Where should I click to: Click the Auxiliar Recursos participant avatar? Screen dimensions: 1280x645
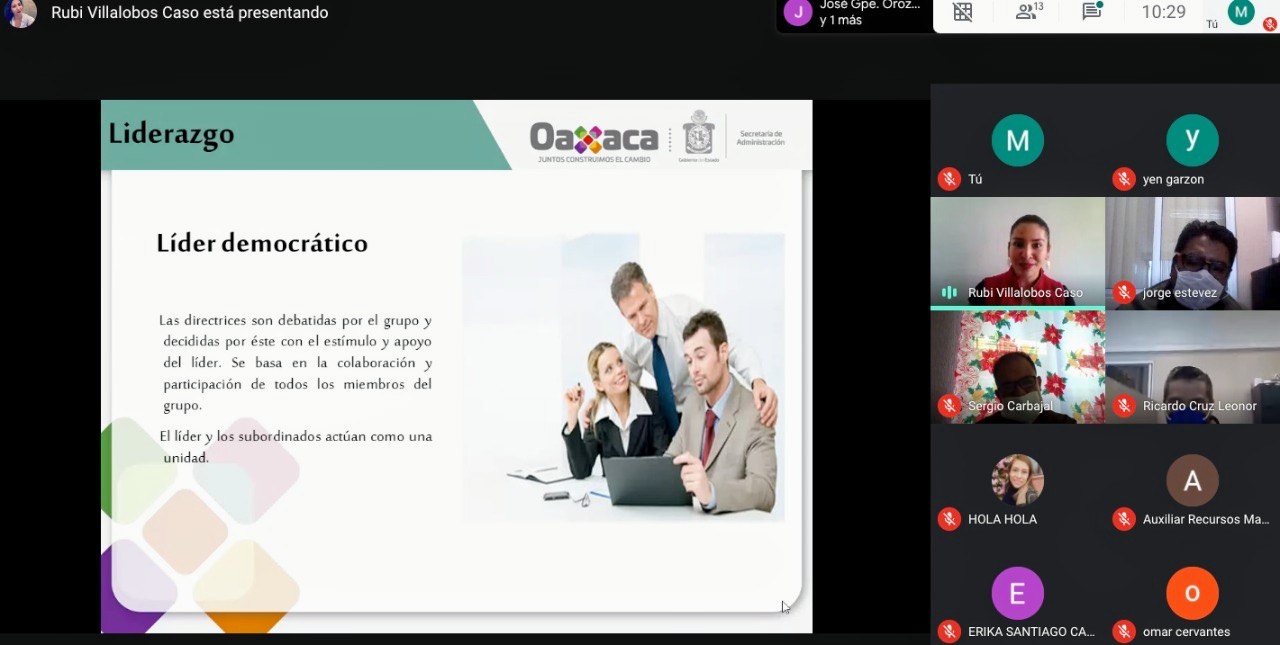tap(1192, 481)
